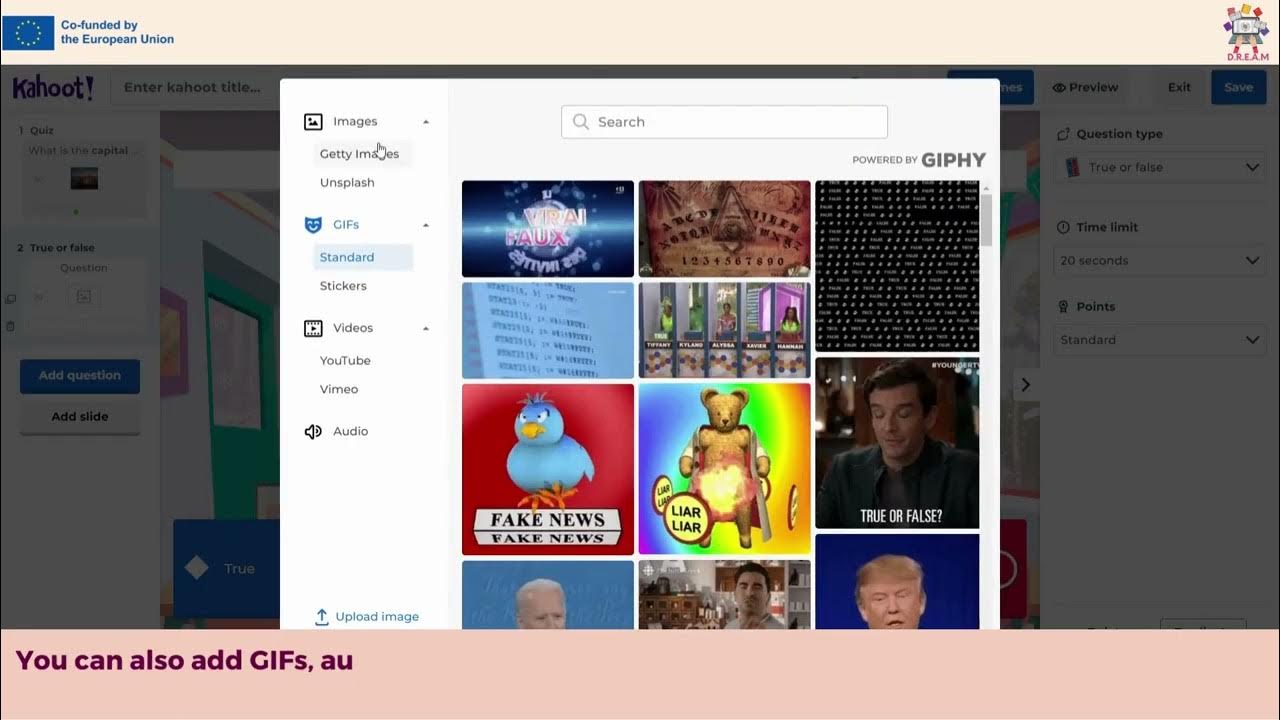Click the Videos category film icon

coord(313,328)
